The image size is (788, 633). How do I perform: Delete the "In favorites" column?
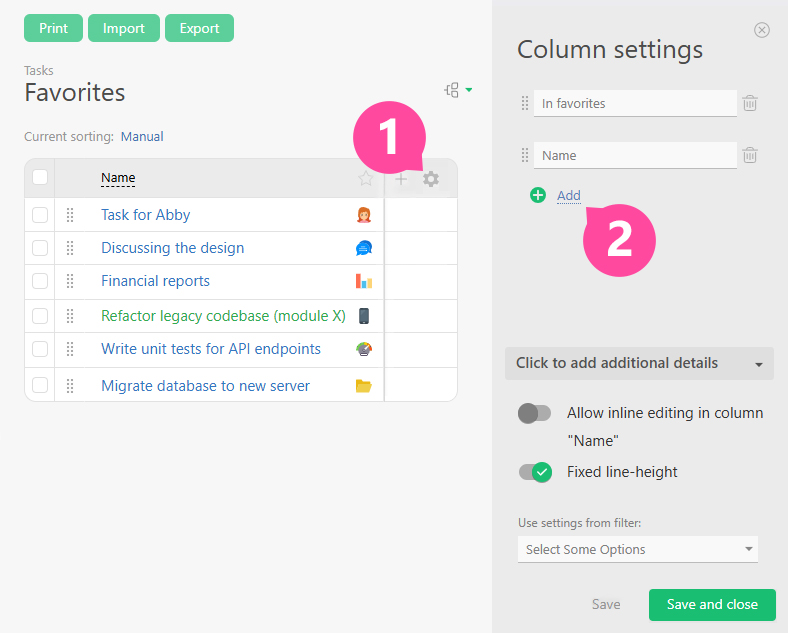(x=750, y=103)
